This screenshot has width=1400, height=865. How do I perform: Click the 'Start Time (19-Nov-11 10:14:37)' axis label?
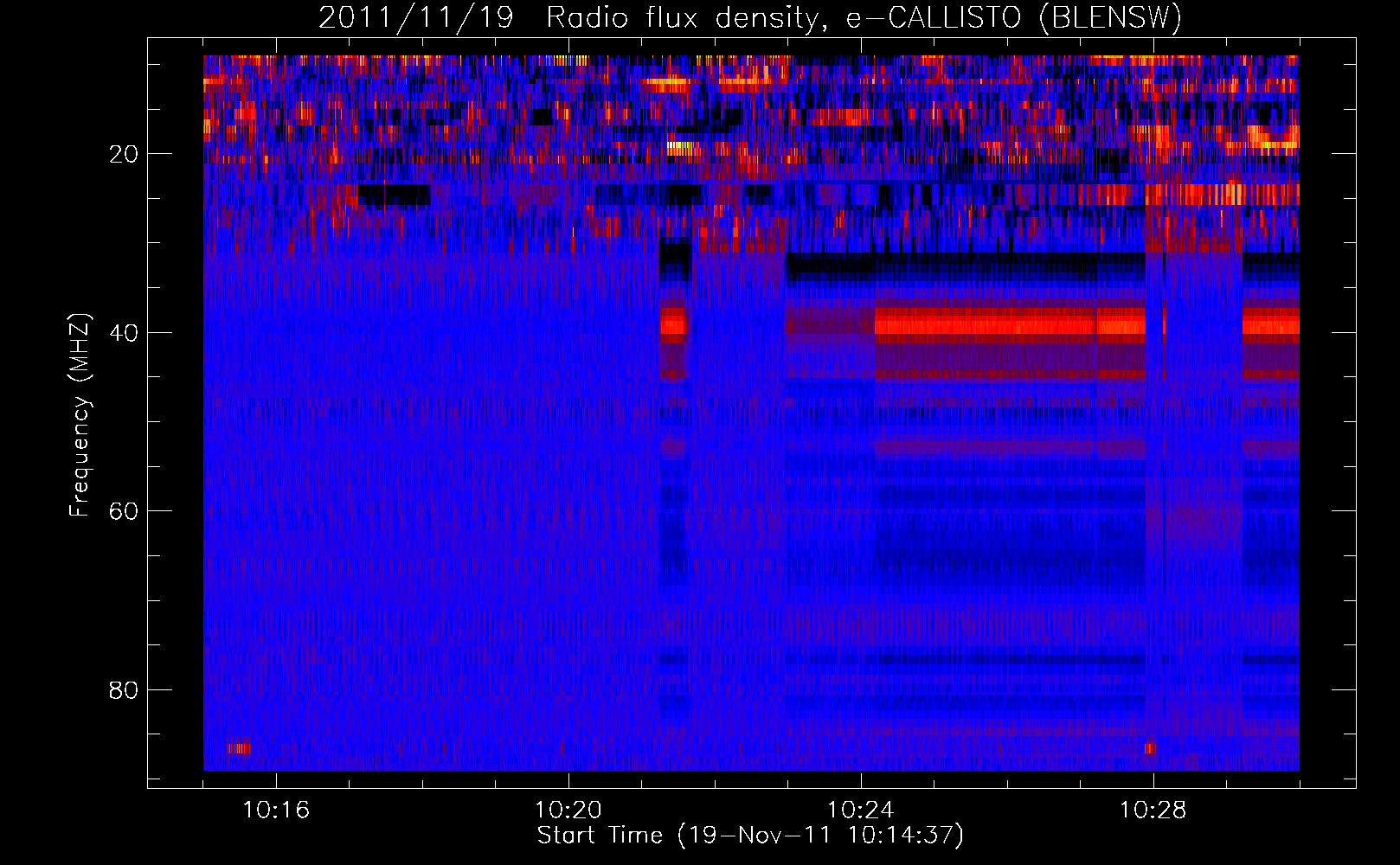(x=750, y=836)
